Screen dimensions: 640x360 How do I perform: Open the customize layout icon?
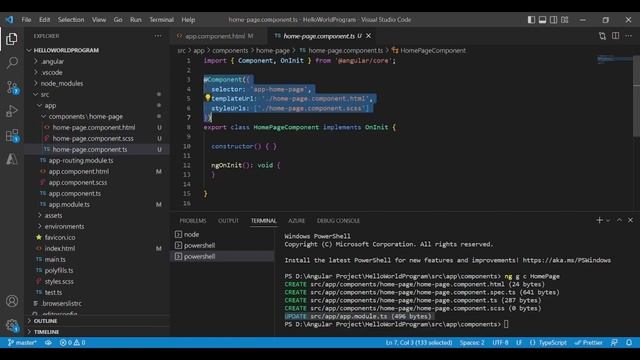(x=564, y=20)
